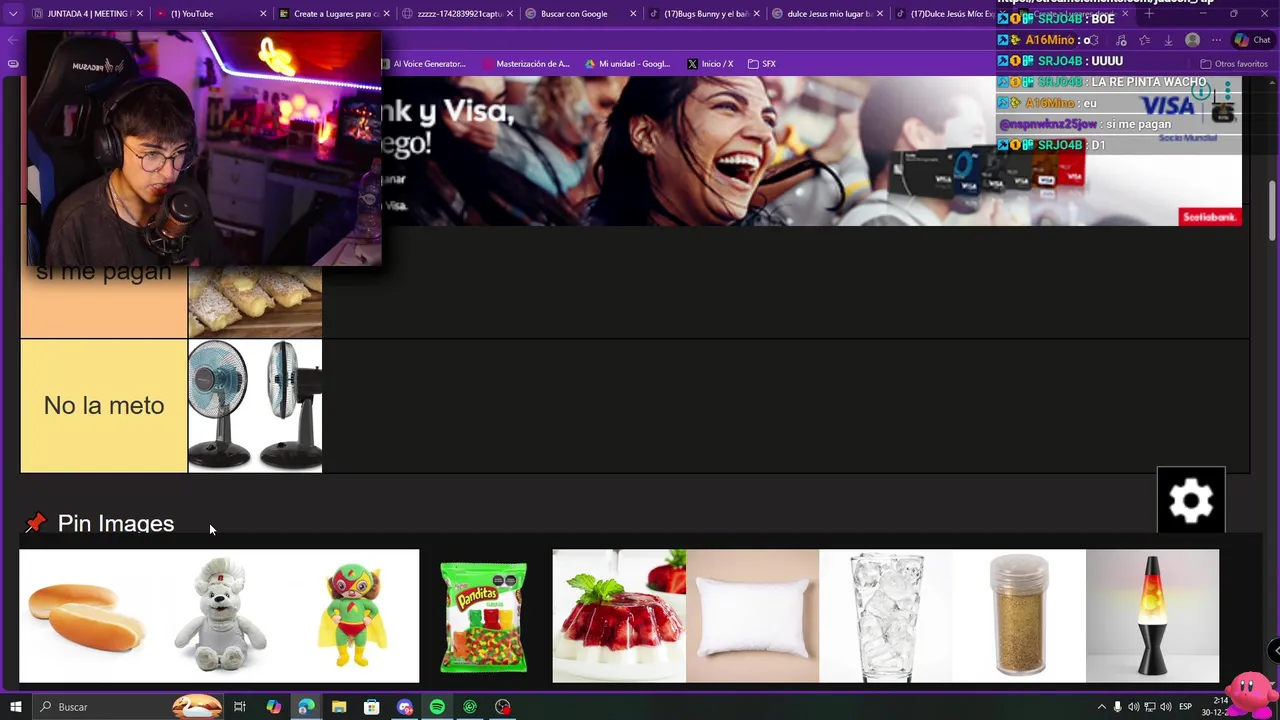Pick the gold glitter jar image
This screenshot has width=1280, height=720.
1019,616
